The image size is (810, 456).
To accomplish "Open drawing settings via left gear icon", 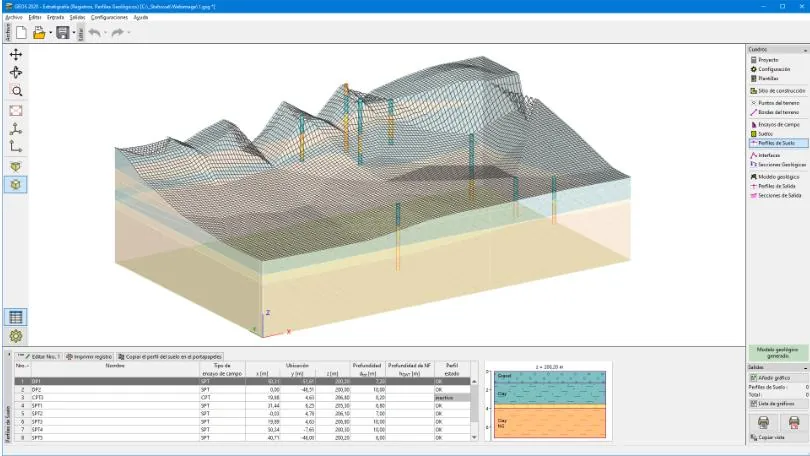I will coord(16,336).
